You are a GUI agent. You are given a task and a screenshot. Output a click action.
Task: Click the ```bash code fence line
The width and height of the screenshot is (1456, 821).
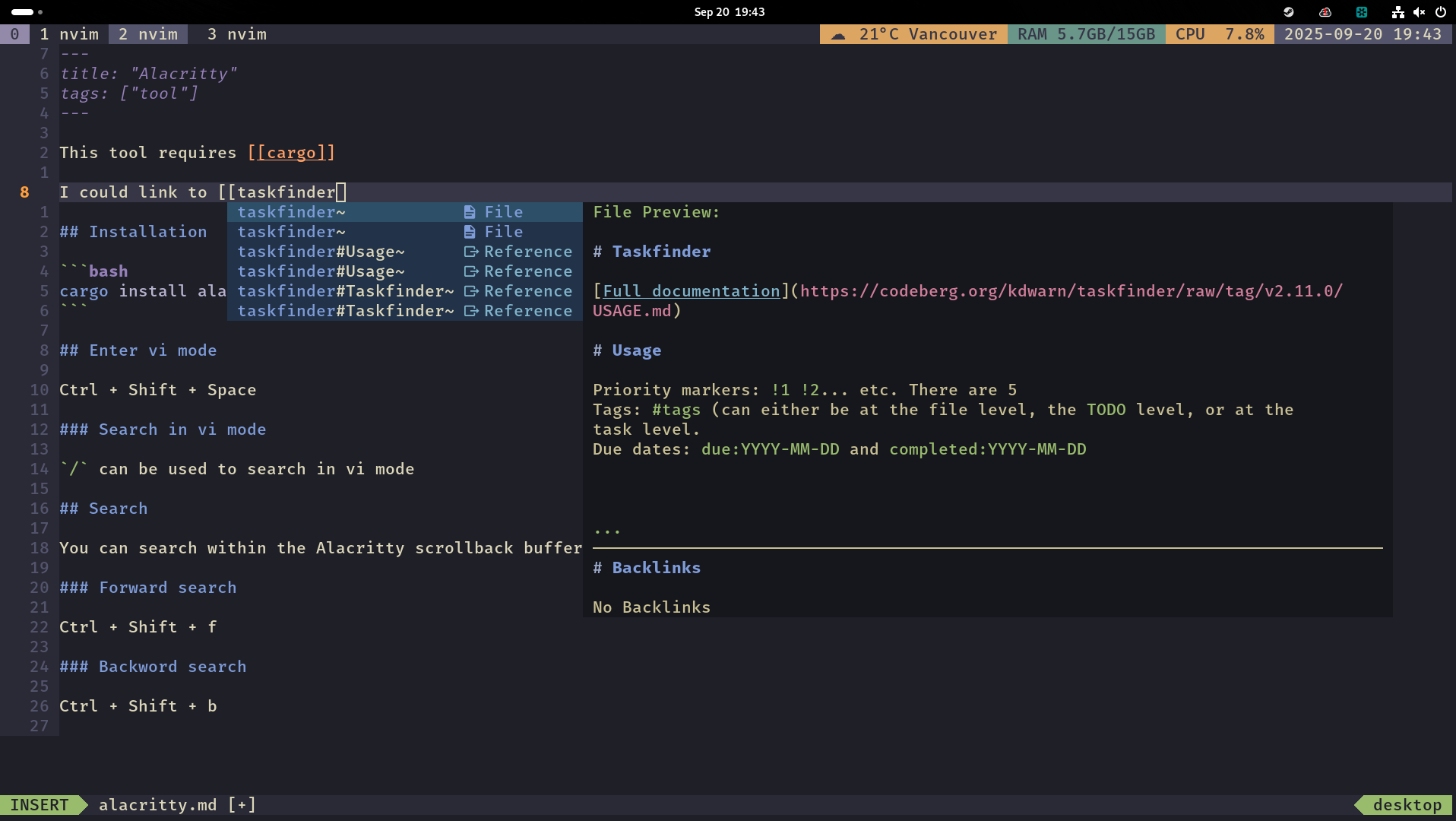click(x=93, y=271)
